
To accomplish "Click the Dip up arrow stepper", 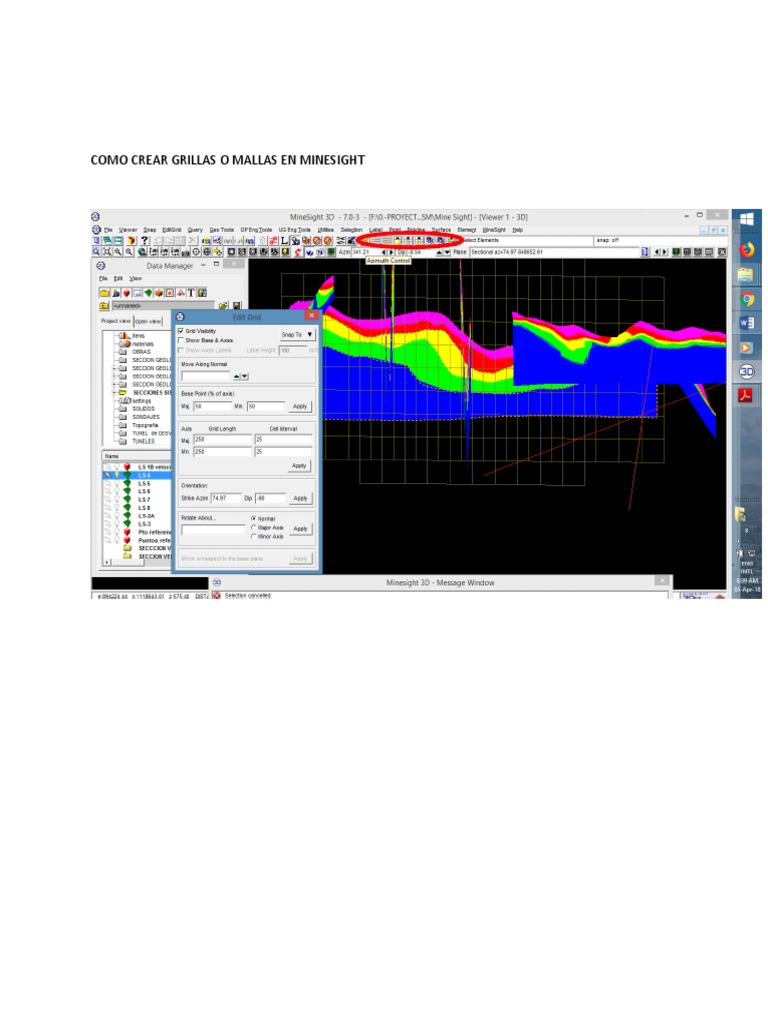I will point(439,252).
